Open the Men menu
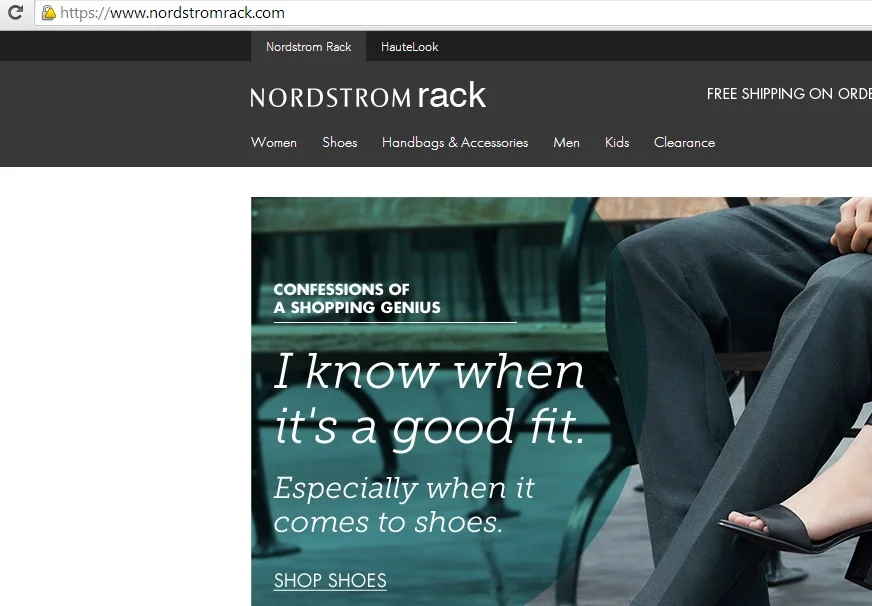 [x=566, y=142]
